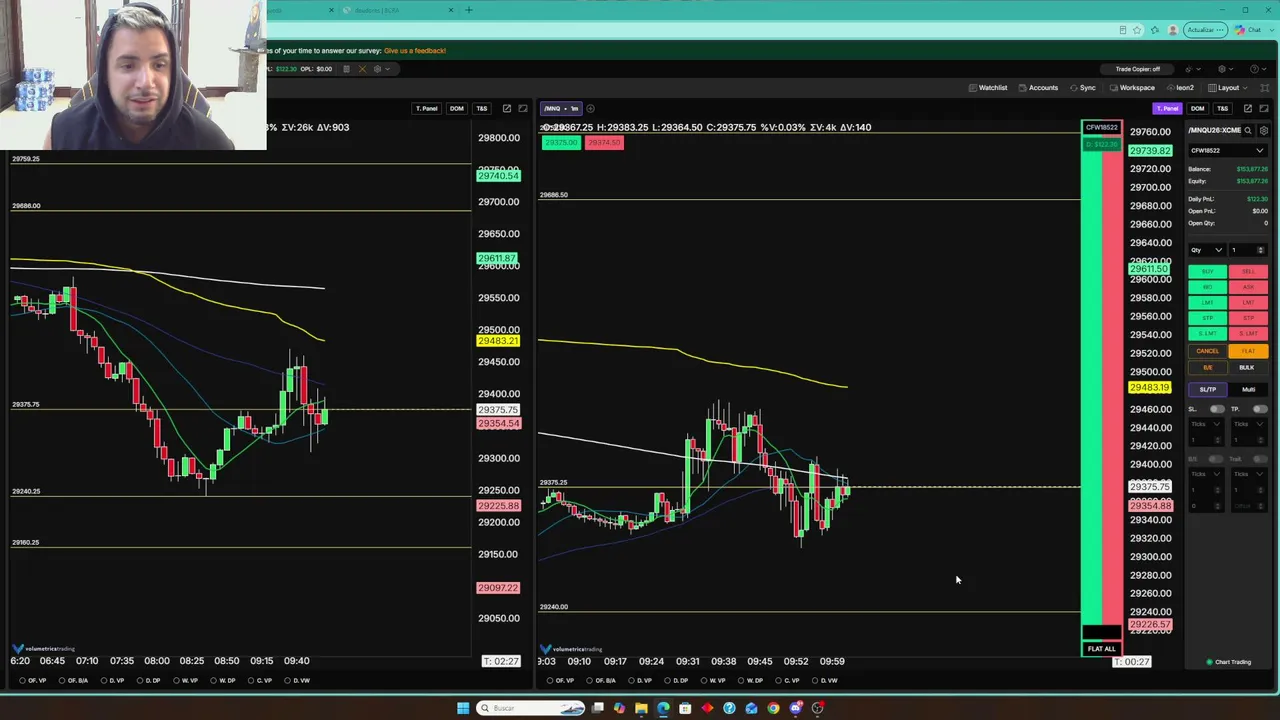Cancel all orders with CANCEL button

(1207, 351)
